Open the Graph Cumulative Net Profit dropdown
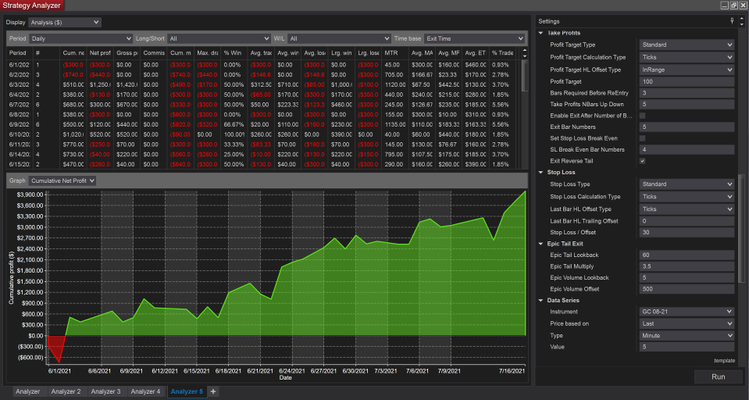Image resolution: width=749 pixels, height=400 pixels. click(63, 180)
